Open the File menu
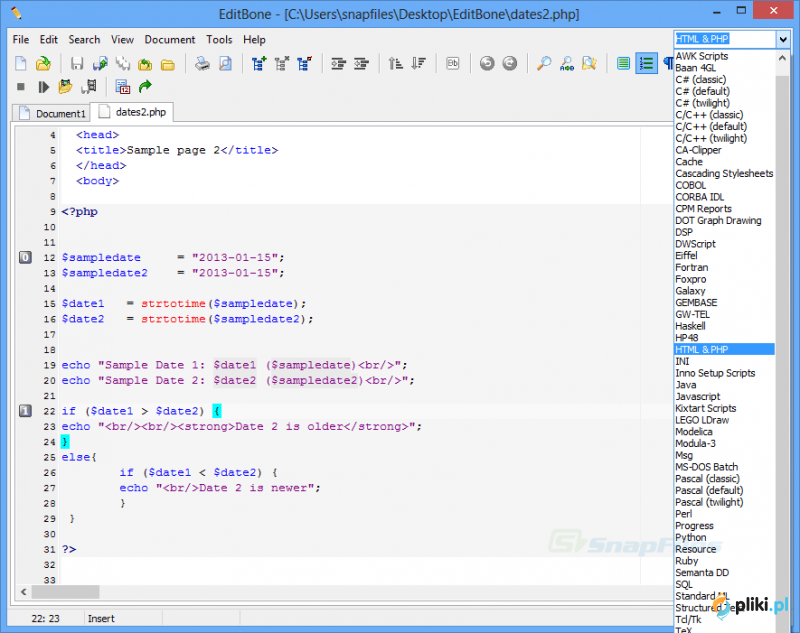The image size is (800, 633). pos(21,40)
